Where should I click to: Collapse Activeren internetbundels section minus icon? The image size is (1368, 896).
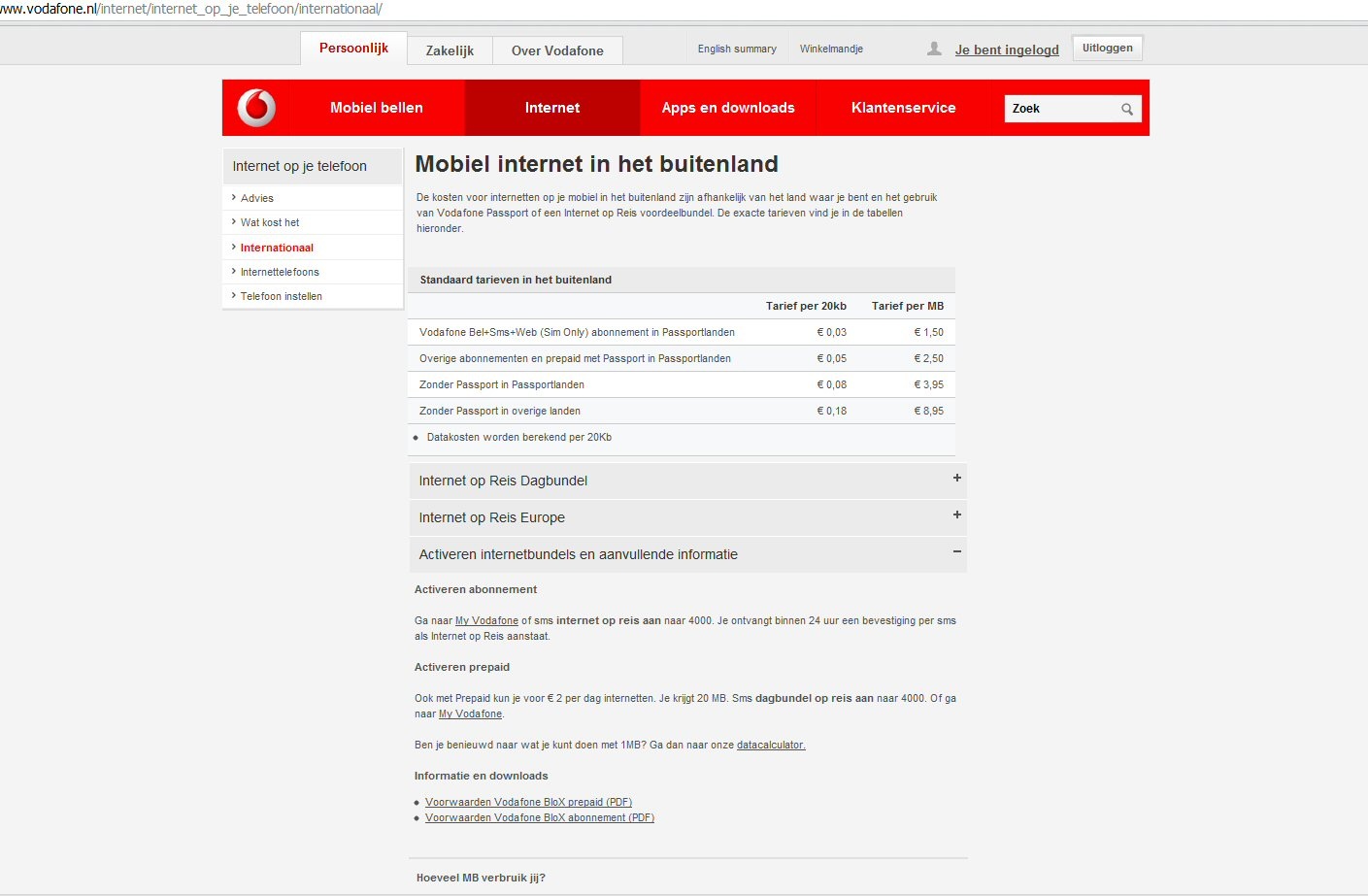(957, 551)
